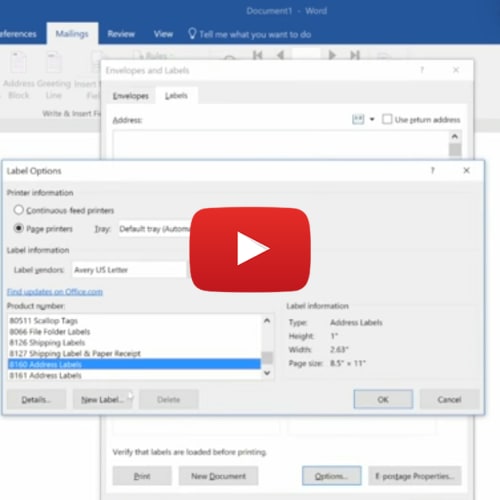Click the New Label button
This screenshot has width=500, height=500.
pyautogui.click(x=103, y=399)
